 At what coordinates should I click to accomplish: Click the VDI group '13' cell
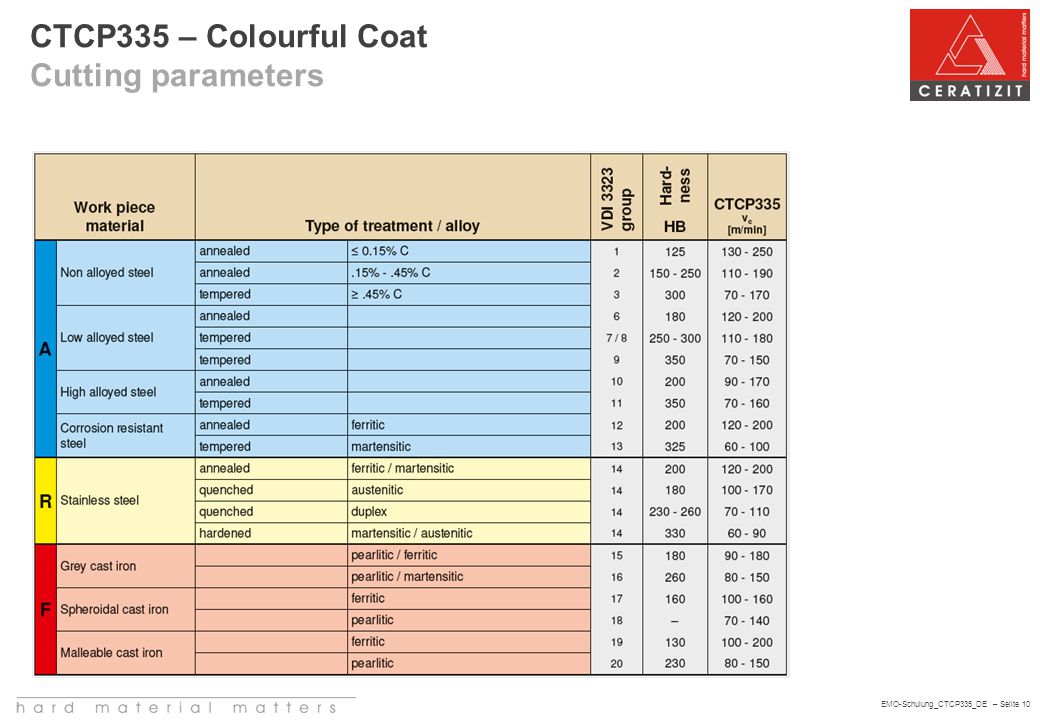616,447
